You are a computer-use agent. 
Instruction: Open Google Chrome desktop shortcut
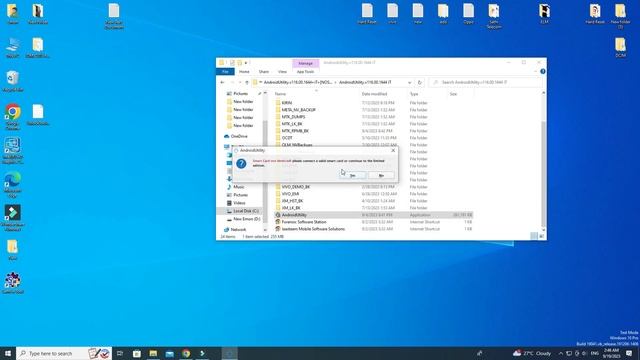tap(13, 116)
